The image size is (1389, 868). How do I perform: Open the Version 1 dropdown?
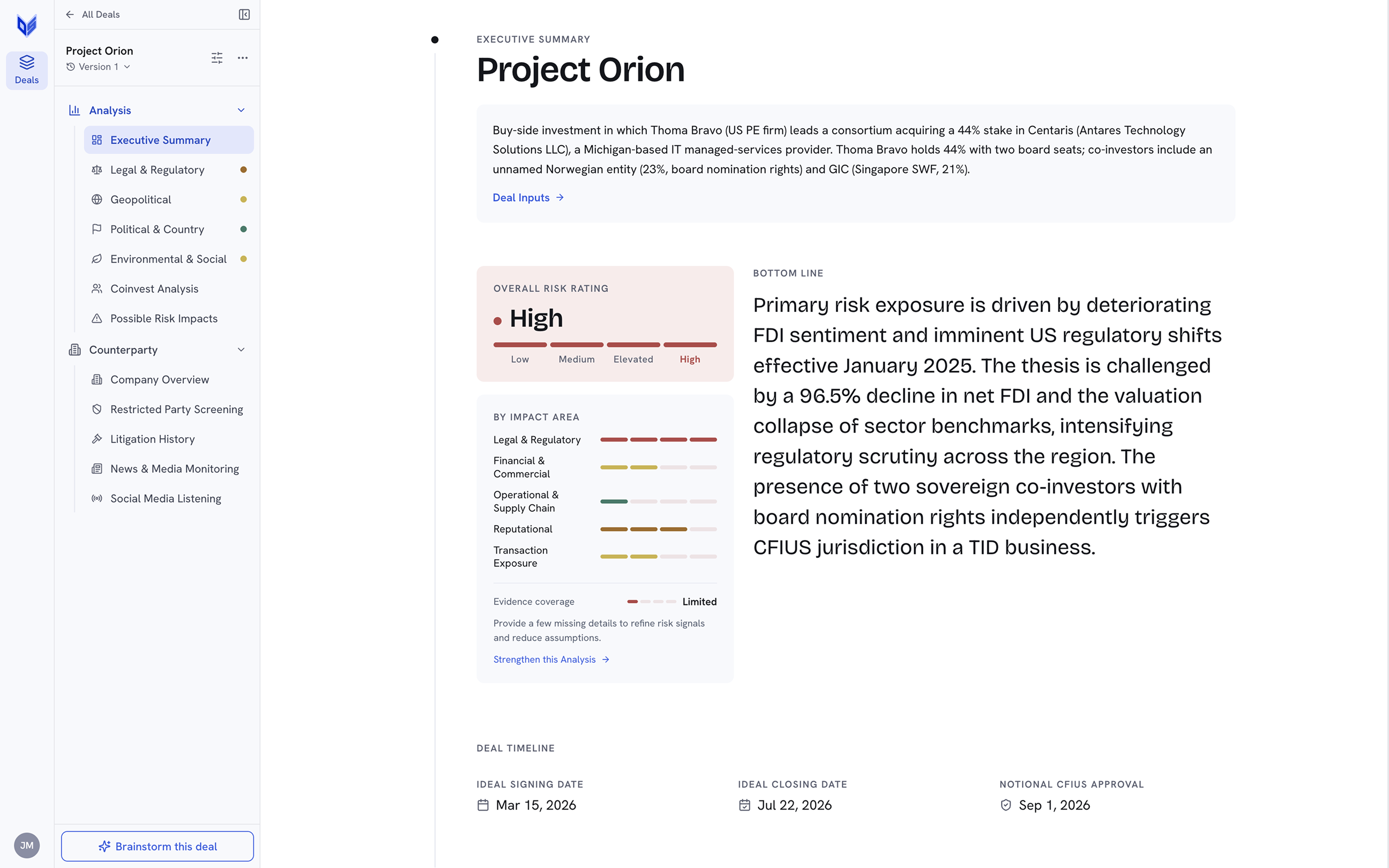[98, 67]
